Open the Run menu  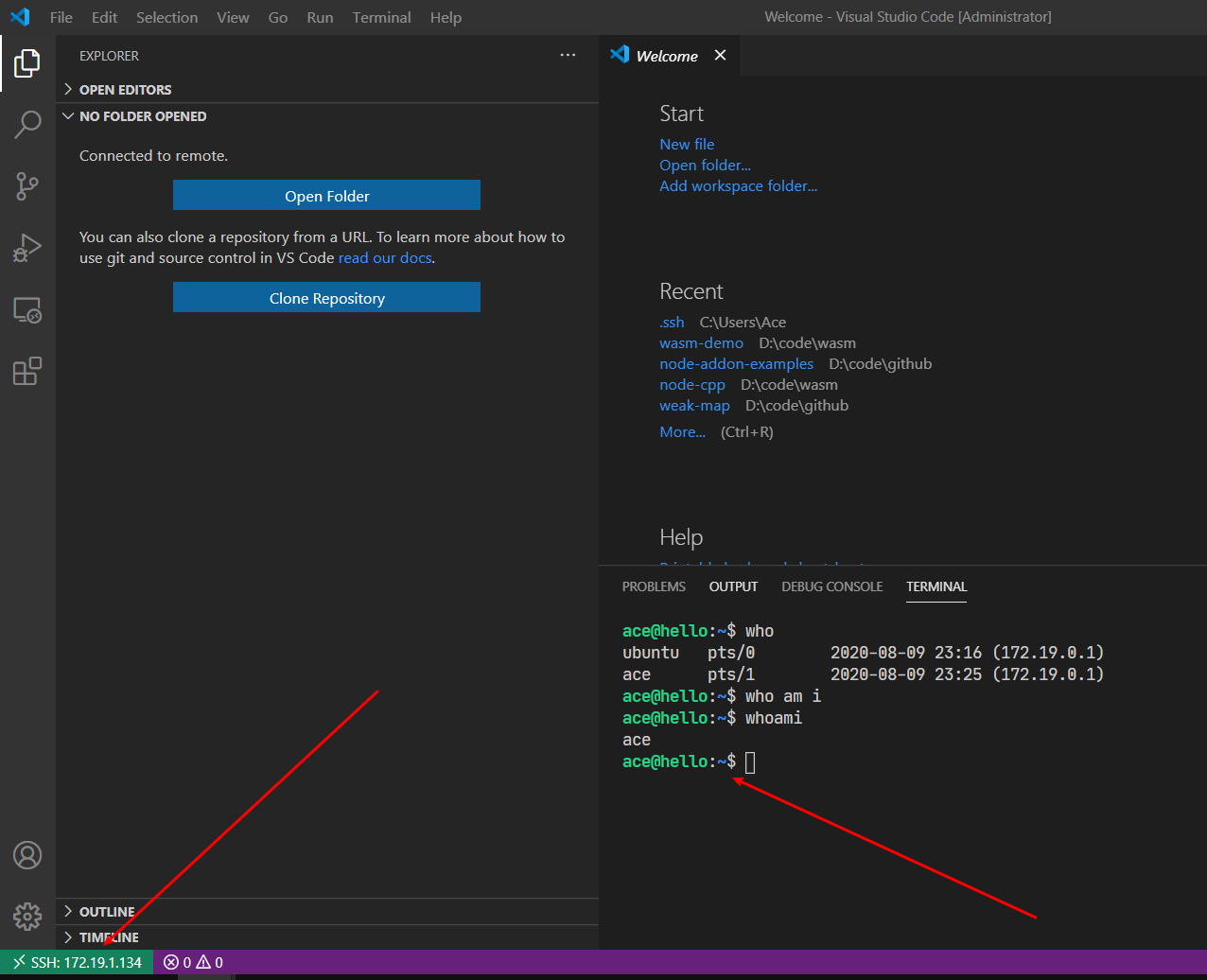pos(320,17)
